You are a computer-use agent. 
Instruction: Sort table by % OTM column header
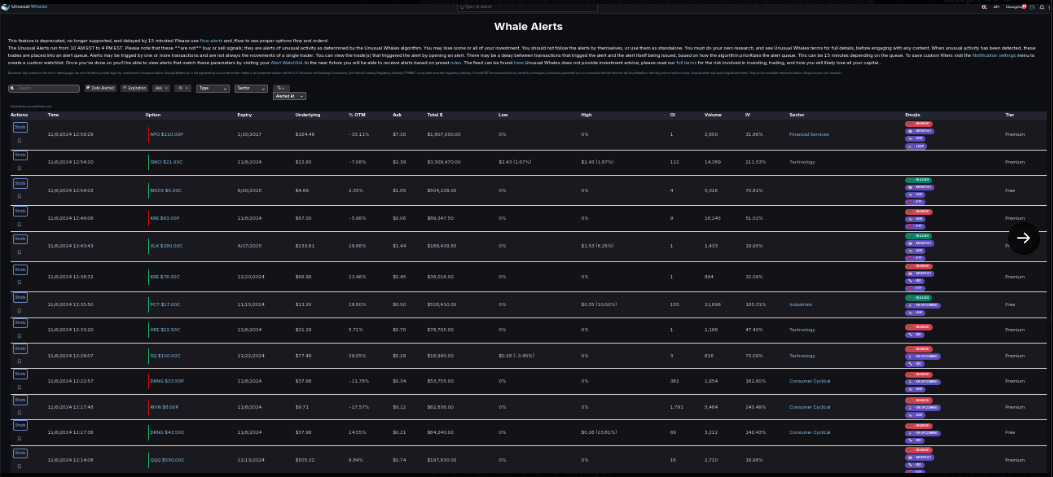tap(357, 115)
